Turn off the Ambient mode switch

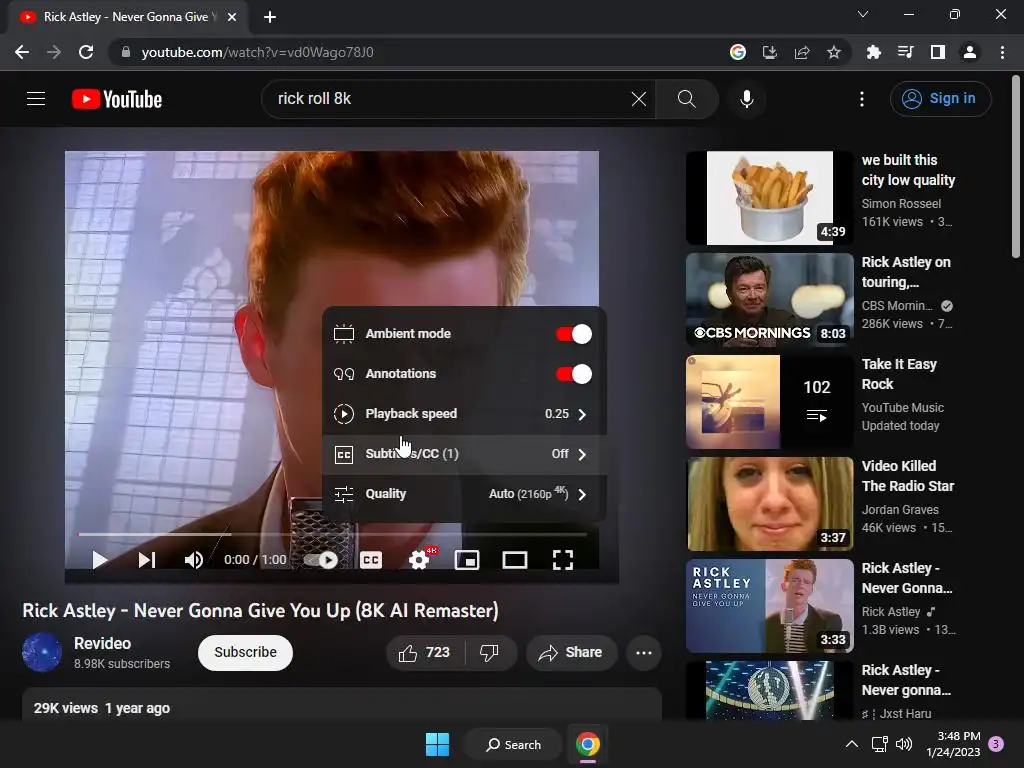point(574,334)
